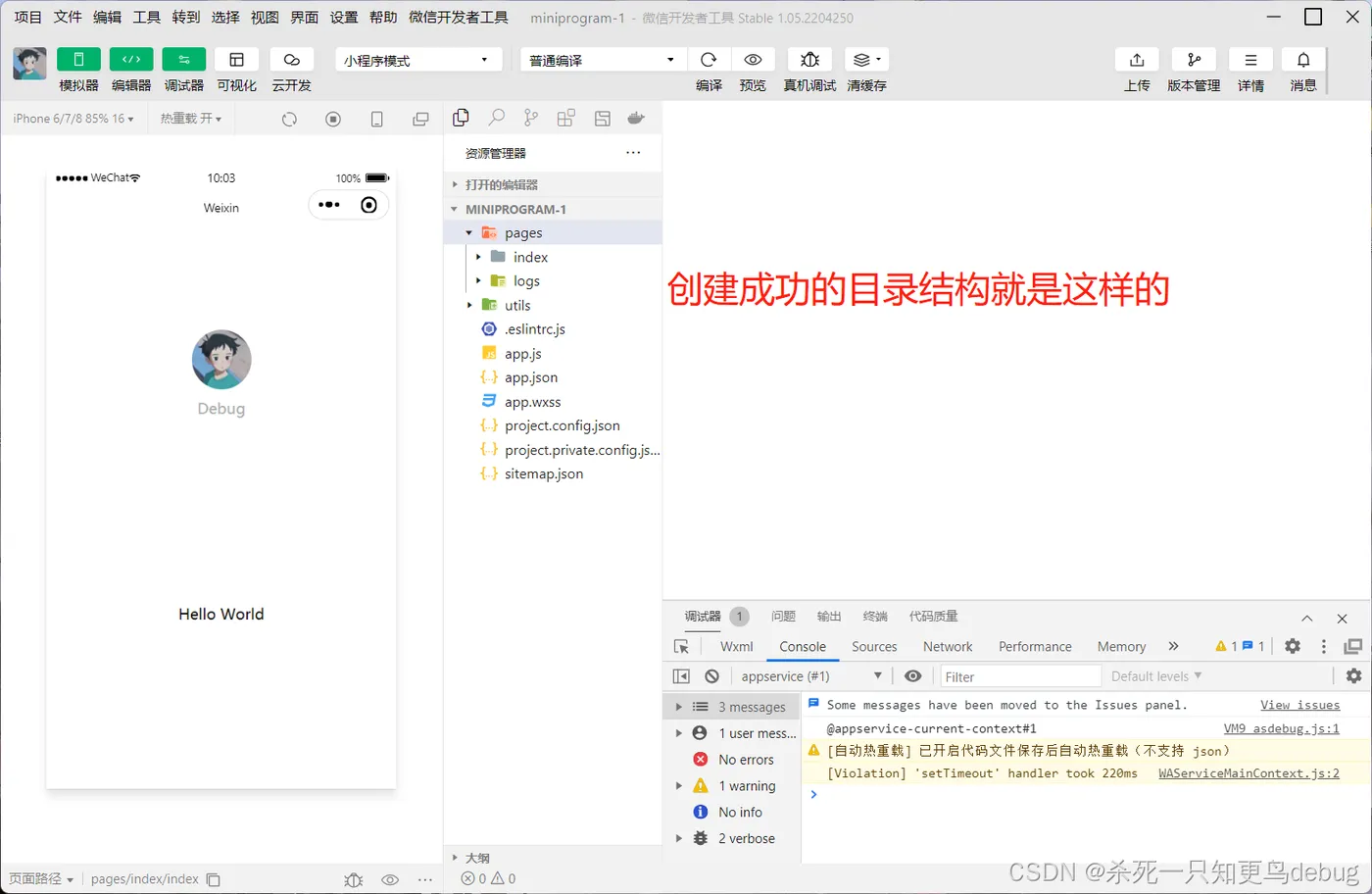Expand the 1 warning message group
Viewport: 1372px width, 894px height.
pyautogui.click(x=733, y=786)
